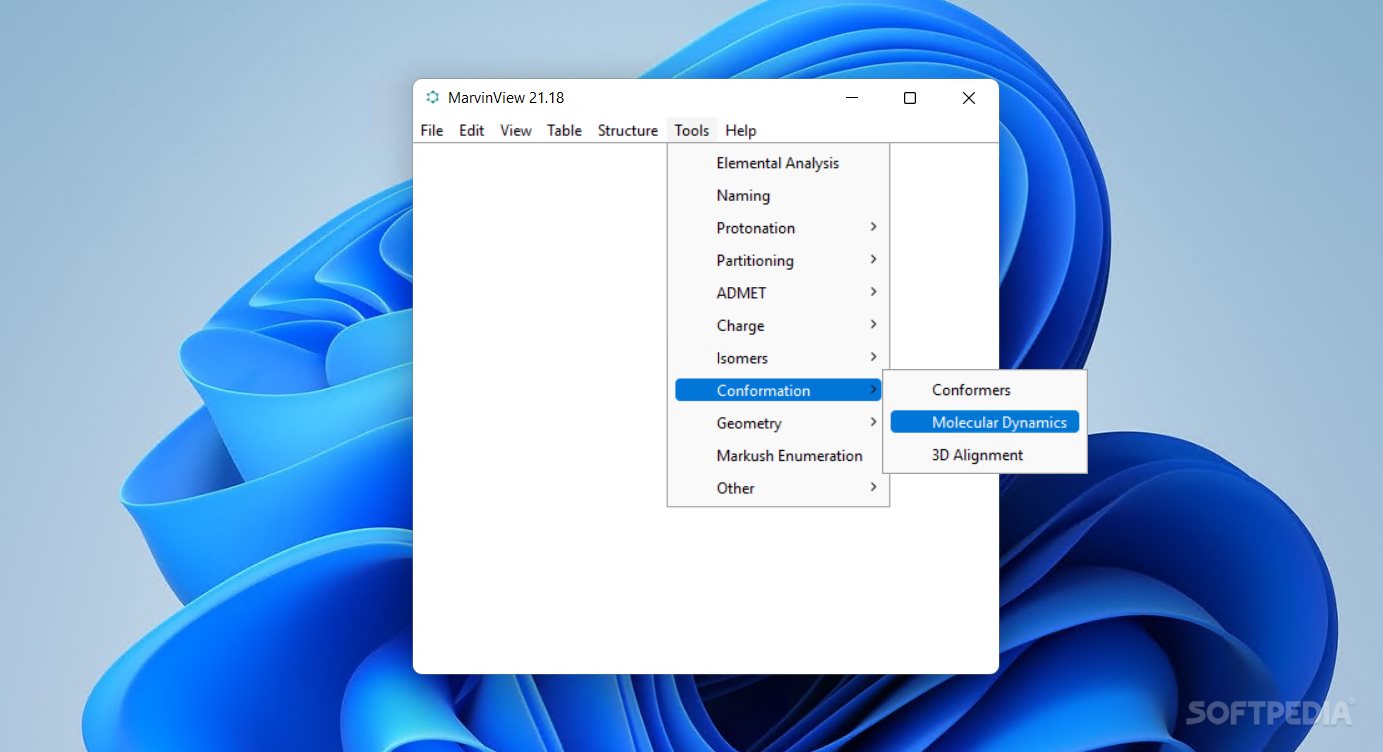This screenshot has height=752, width=1383.
Task: Expand the Protonation arrow
Action: coord(873,227)
